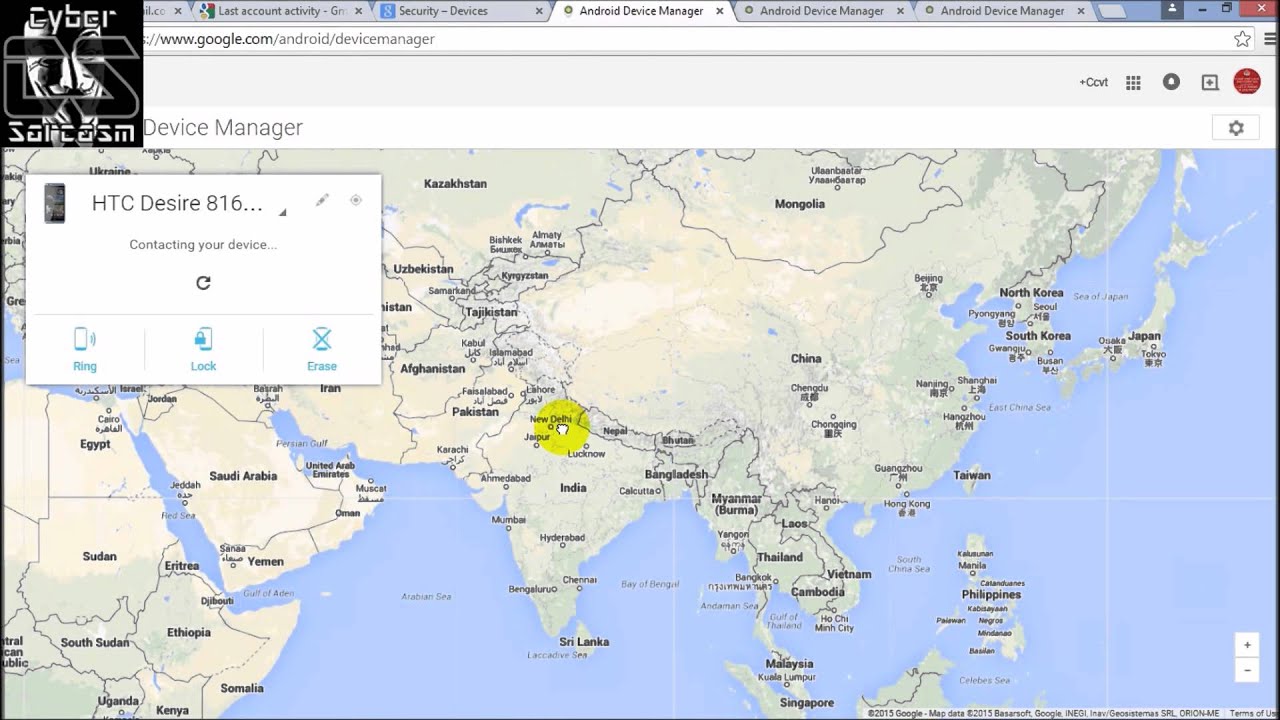1280x720 pixels.
Task: Click the Philippines map label
Action: (x=991, y=595)
